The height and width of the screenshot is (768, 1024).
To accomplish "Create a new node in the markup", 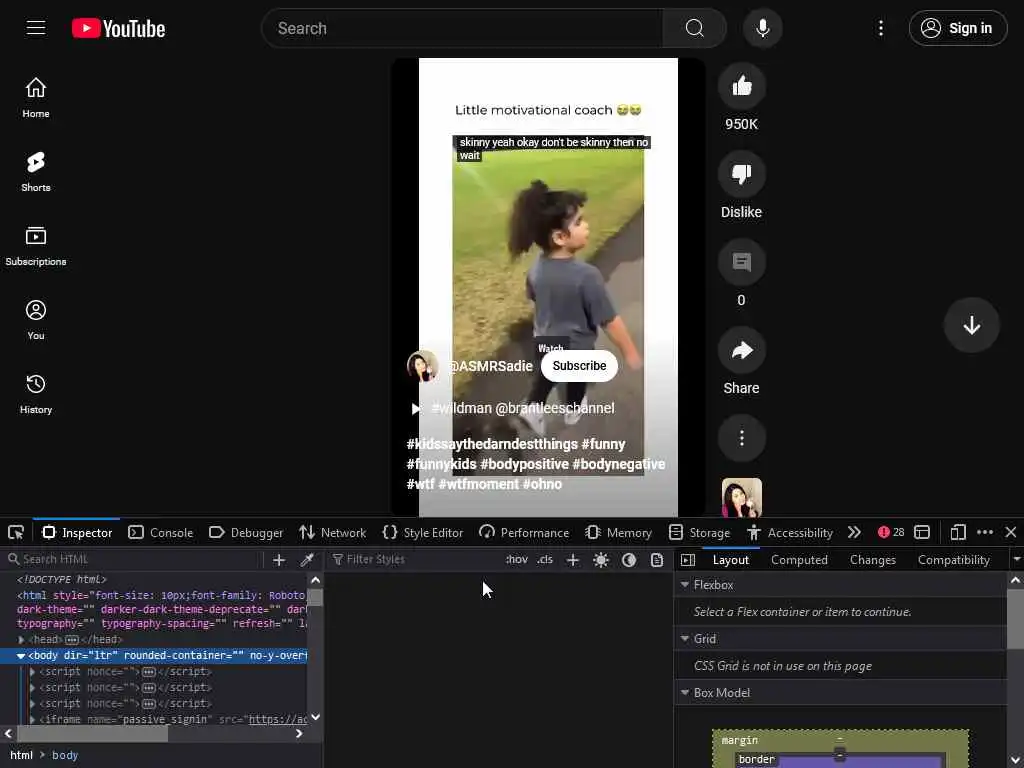I will point(279,560).
